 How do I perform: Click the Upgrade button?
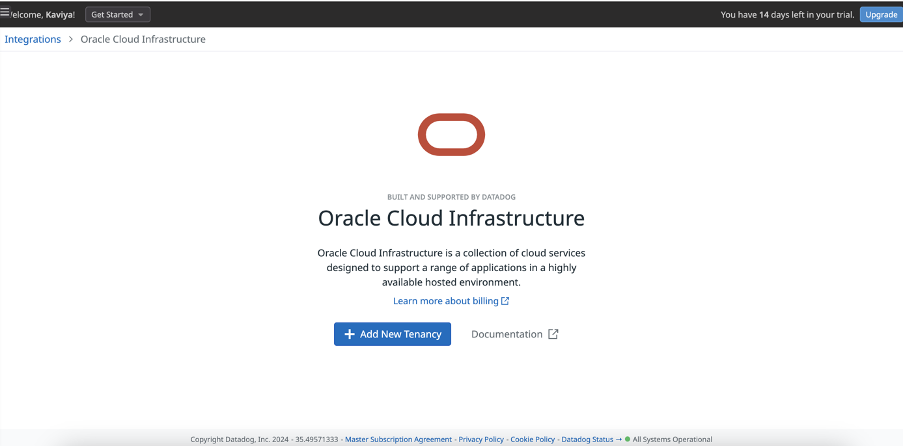(x=881, y=14)
